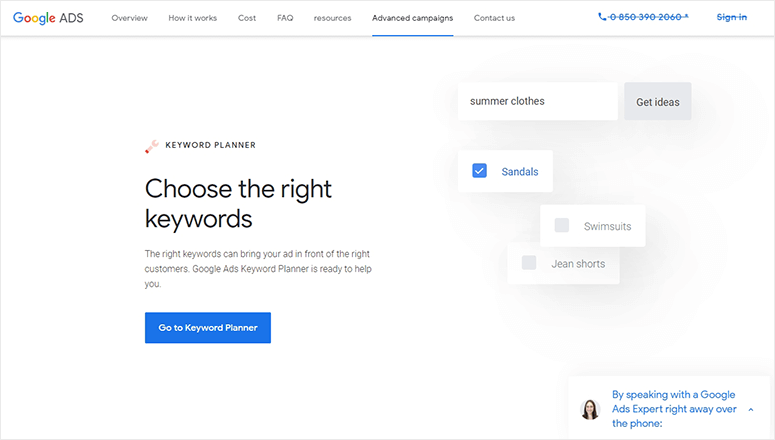Click the KEYWORD PLANNER section label

tap(211, 145)
